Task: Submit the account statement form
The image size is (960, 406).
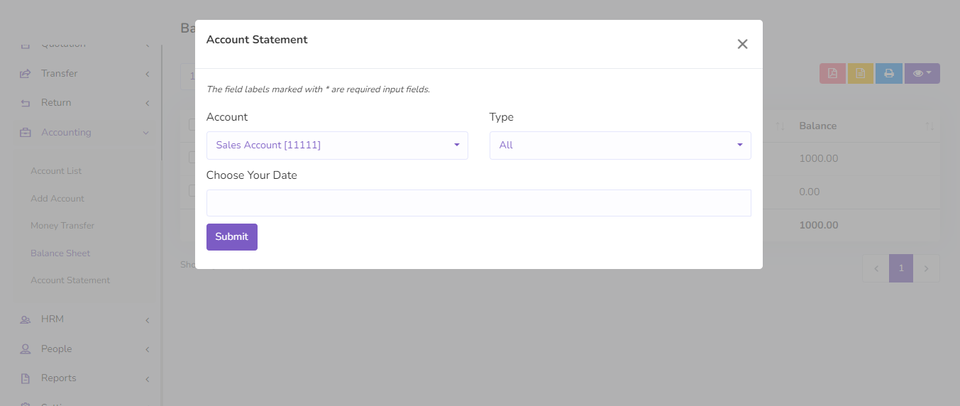Action: (x=231, y=237)
